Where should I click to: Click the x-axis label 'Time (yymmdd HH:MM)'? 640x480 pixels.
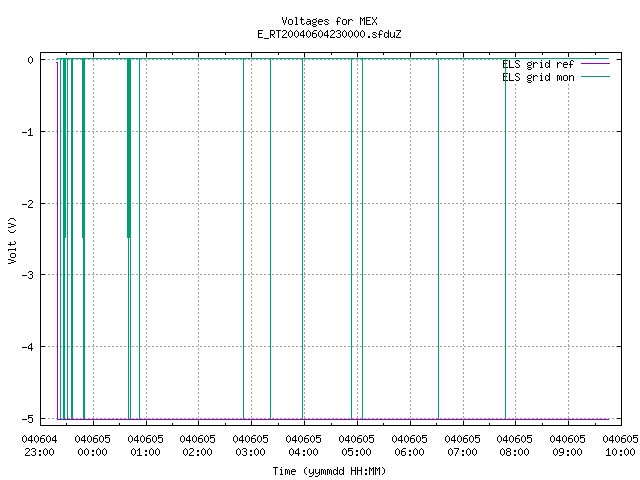pyautogui.click(x=329, y=471)
